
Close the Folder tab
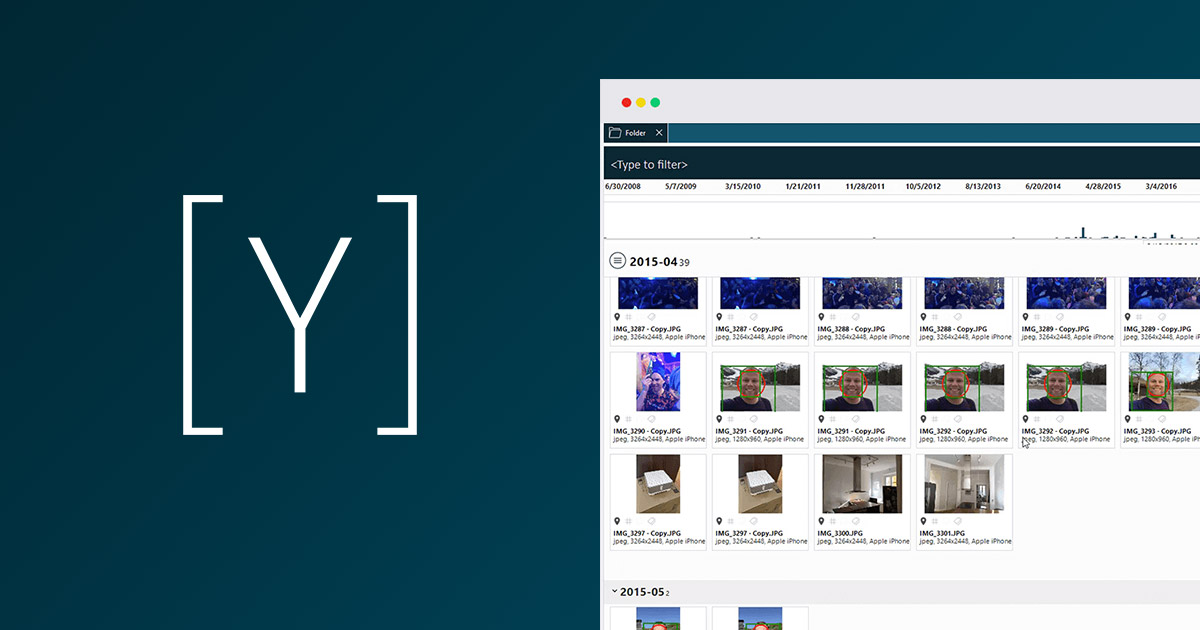tap(659, 133)
